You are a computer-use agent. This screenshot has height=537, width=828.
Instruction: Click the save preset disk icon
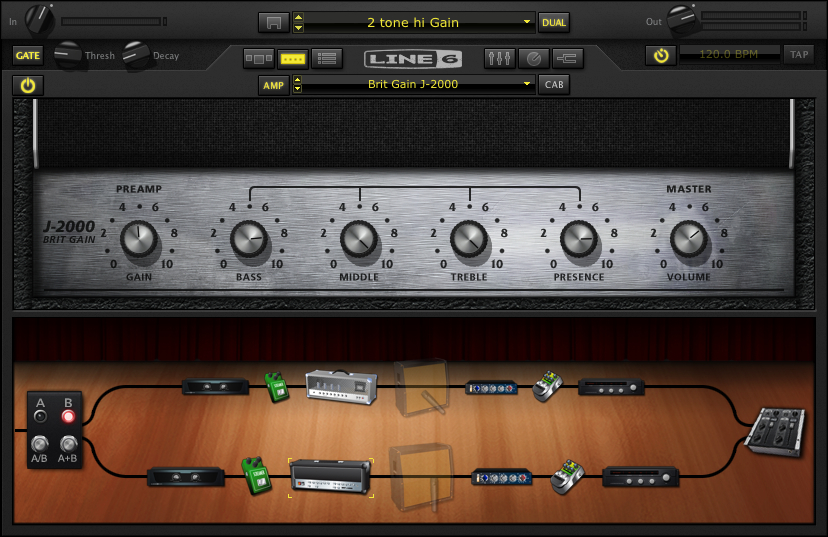(x=273, y=22)
